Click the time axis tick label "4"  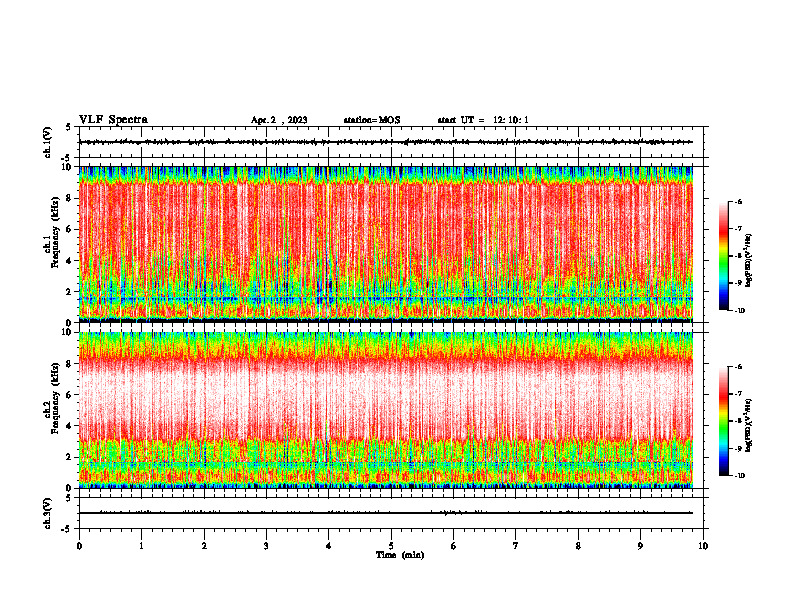coord(329,546)
